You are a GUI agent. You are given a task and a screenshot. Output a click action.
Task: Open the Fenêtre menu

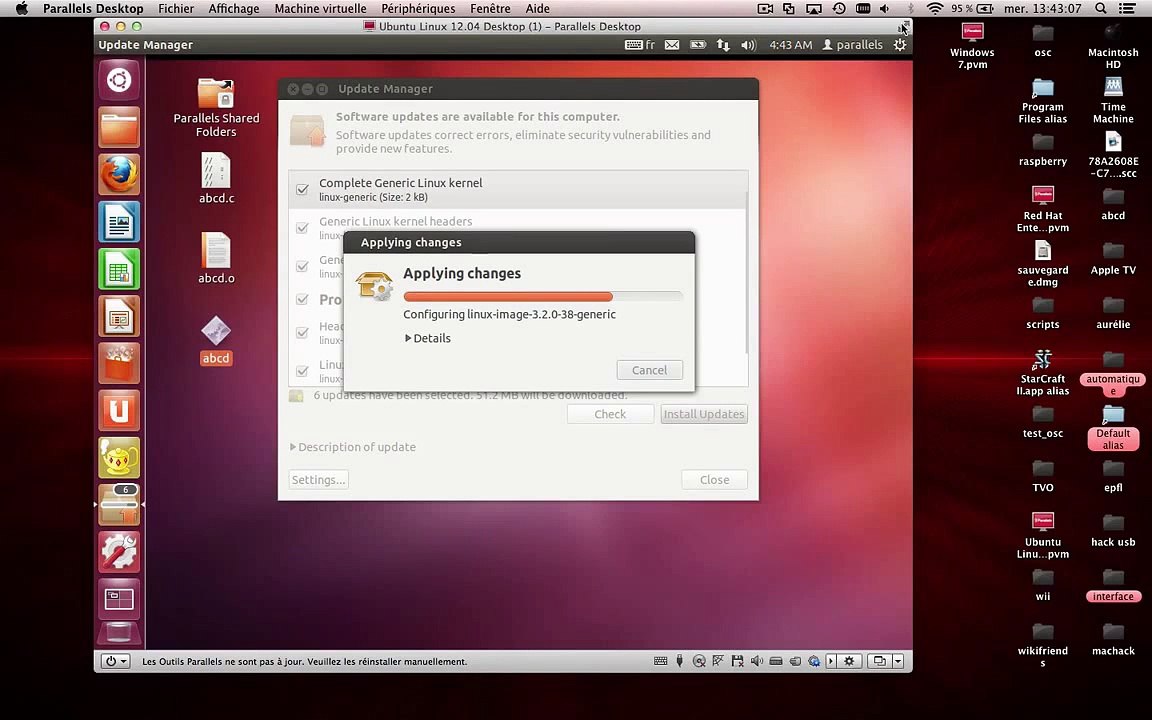pos(490,9)
